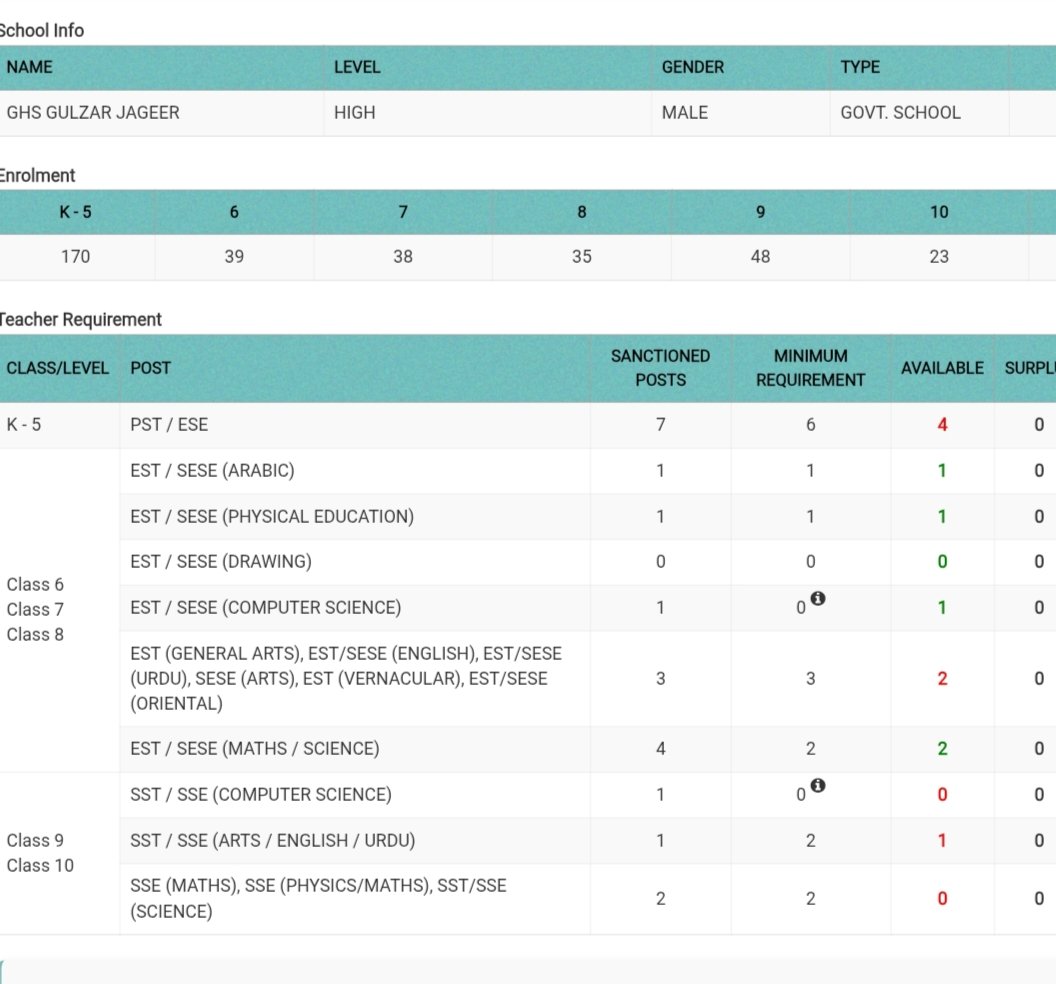Select the HIGH level value
Screen dimensions: 1056x984
[x=354, y=112]
